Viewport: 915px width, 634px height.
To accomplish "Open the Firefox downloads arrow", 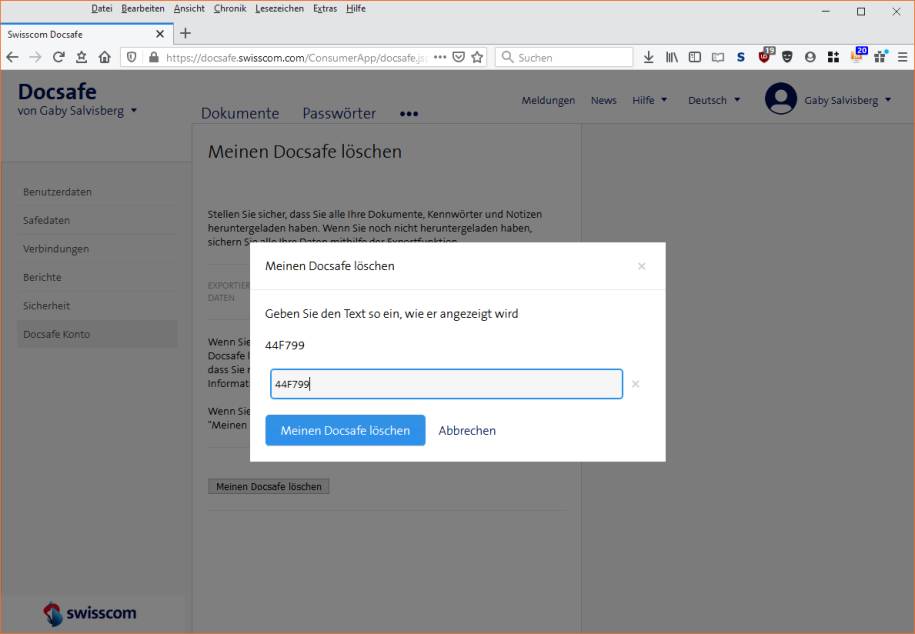I will [x=648, y=57].
